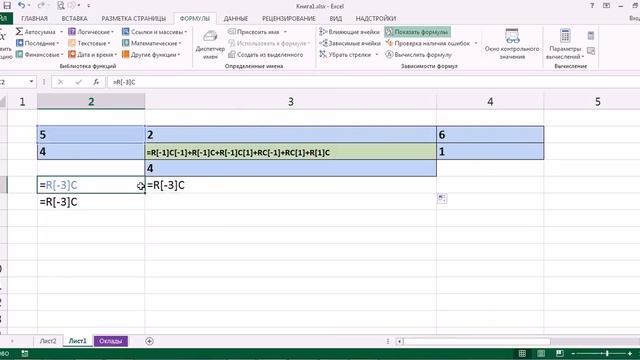Viewport: 640px width, 360px height.
Task: Click Проверка наличия ошибок
Action: coord(428,43)
